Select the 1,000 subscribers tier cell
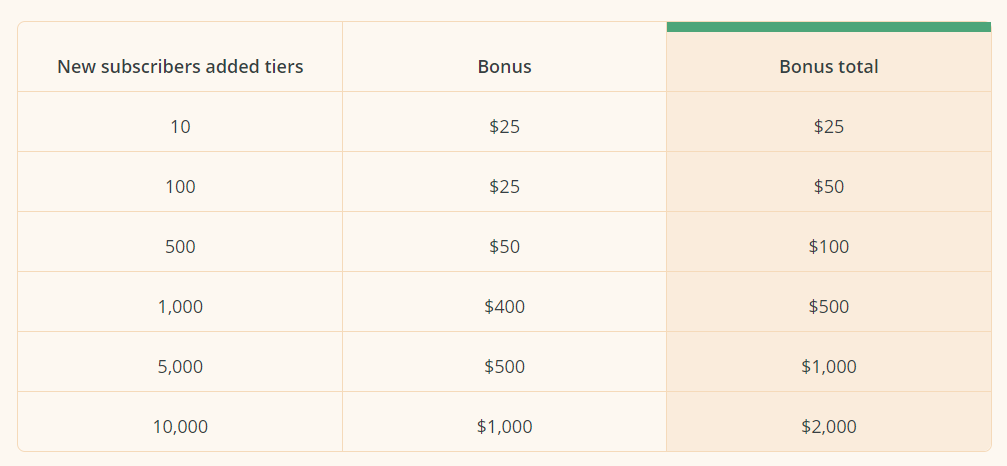 pyautogui.click(x=180, y=307)
